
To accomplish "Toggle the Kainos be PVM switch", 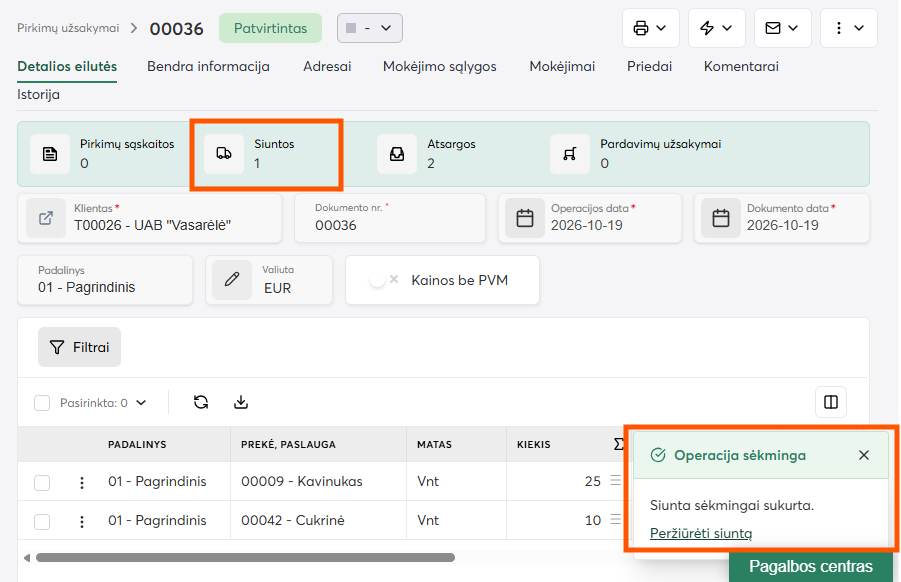I will click(384, 280).
